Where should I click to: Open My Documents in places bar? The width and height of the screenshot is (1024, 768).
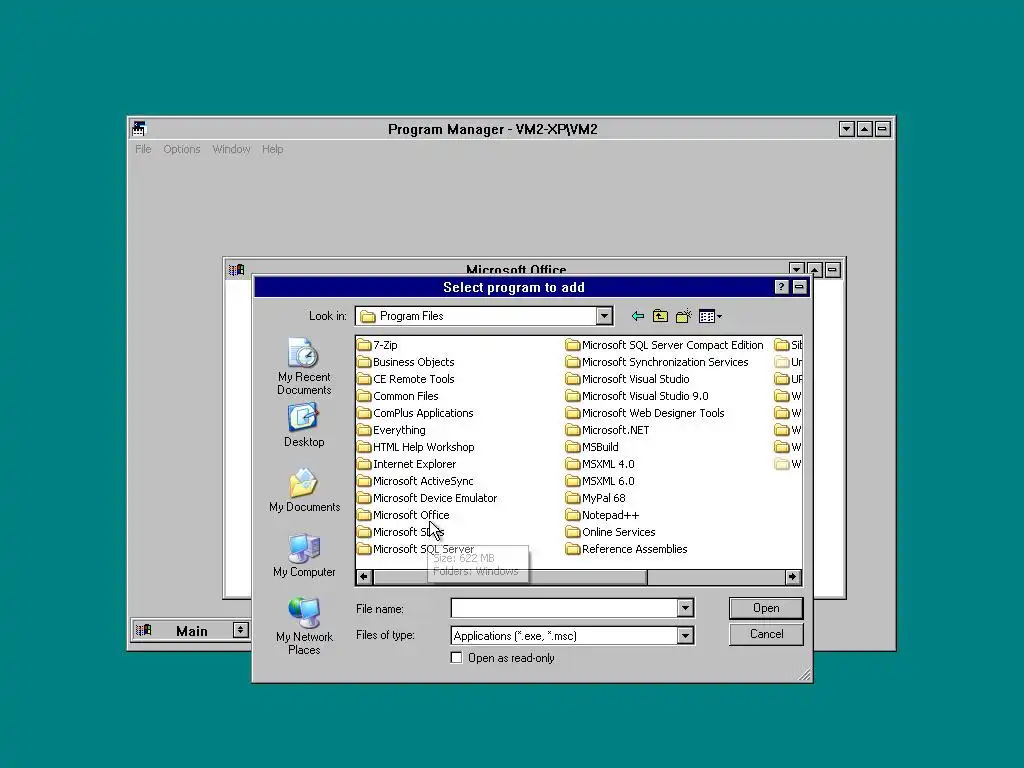(x=304, y=490)
